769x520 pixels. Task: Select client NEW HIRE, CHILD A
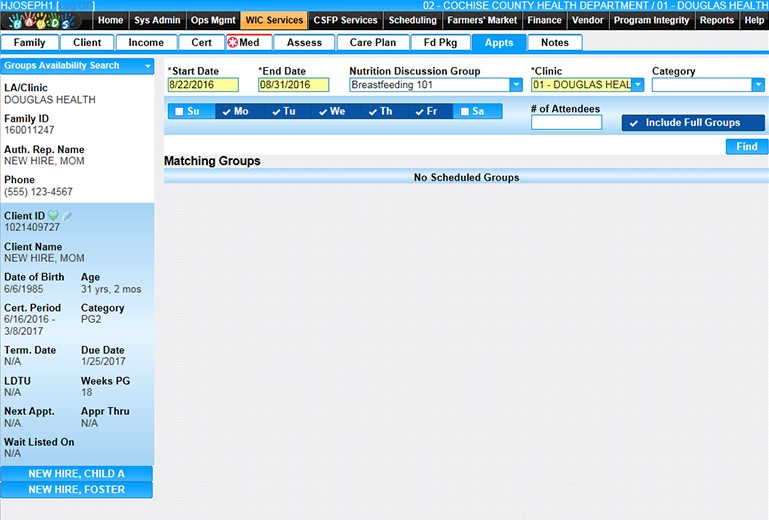click(x=77, y=474)
